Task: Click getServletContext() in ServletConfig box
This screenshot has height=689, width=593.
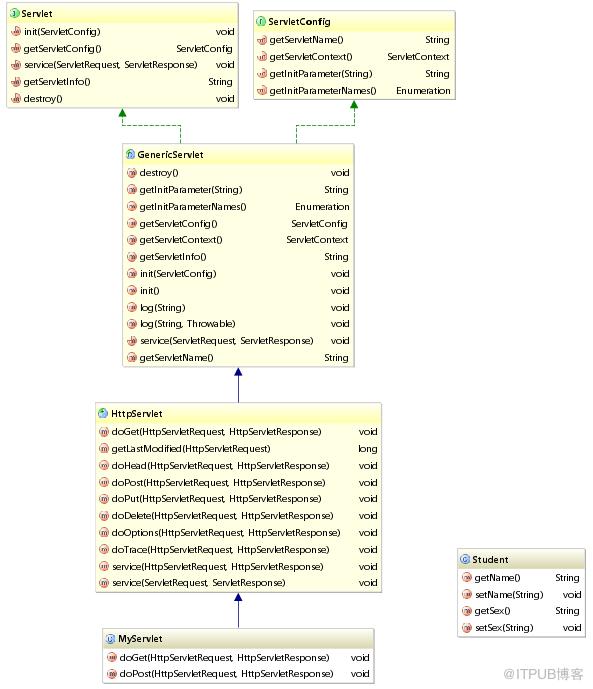Action: pos(311,57)
